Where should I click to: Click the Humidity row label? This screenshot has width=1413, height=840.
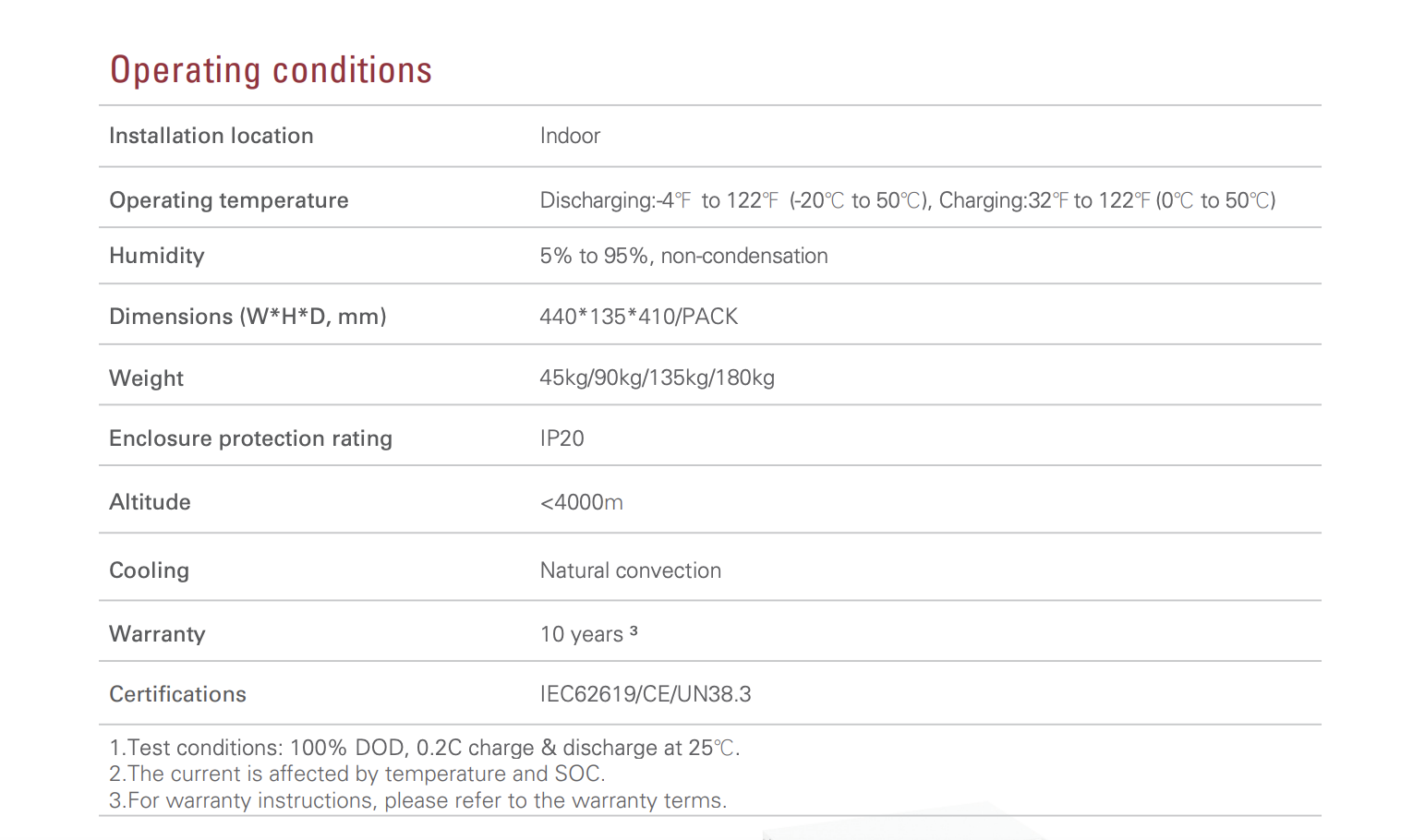157,256
